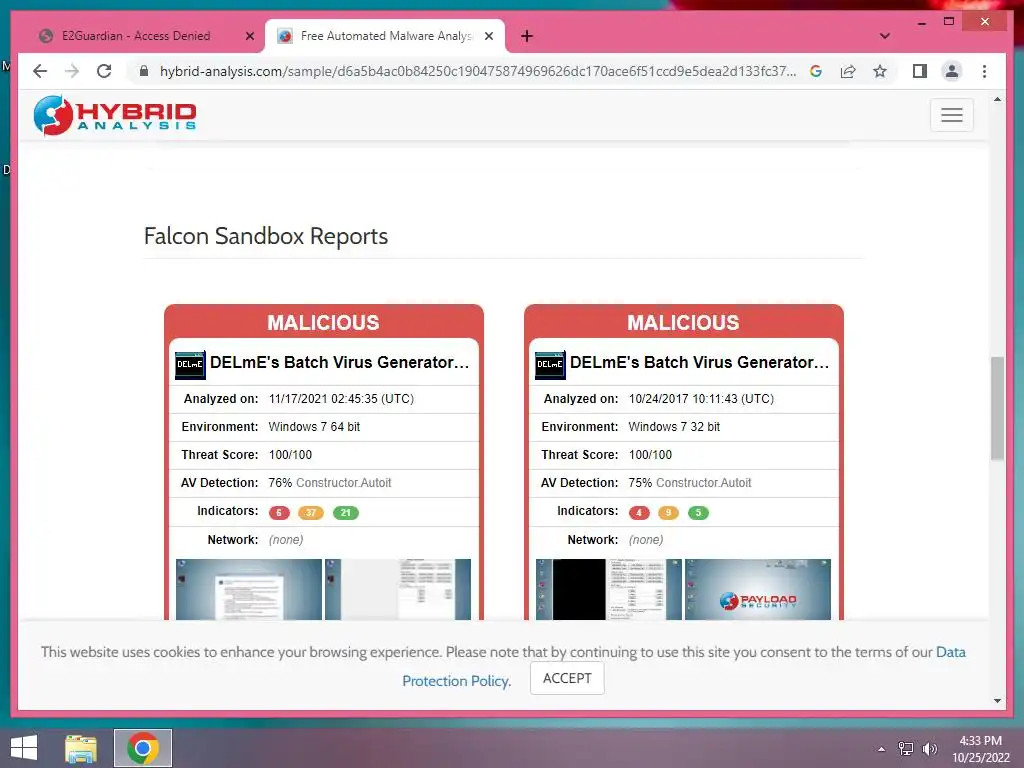This screenshot has height=768, width=1024.
Task: Open File Explorer from the taskbar
Action: tap(81, 748)
